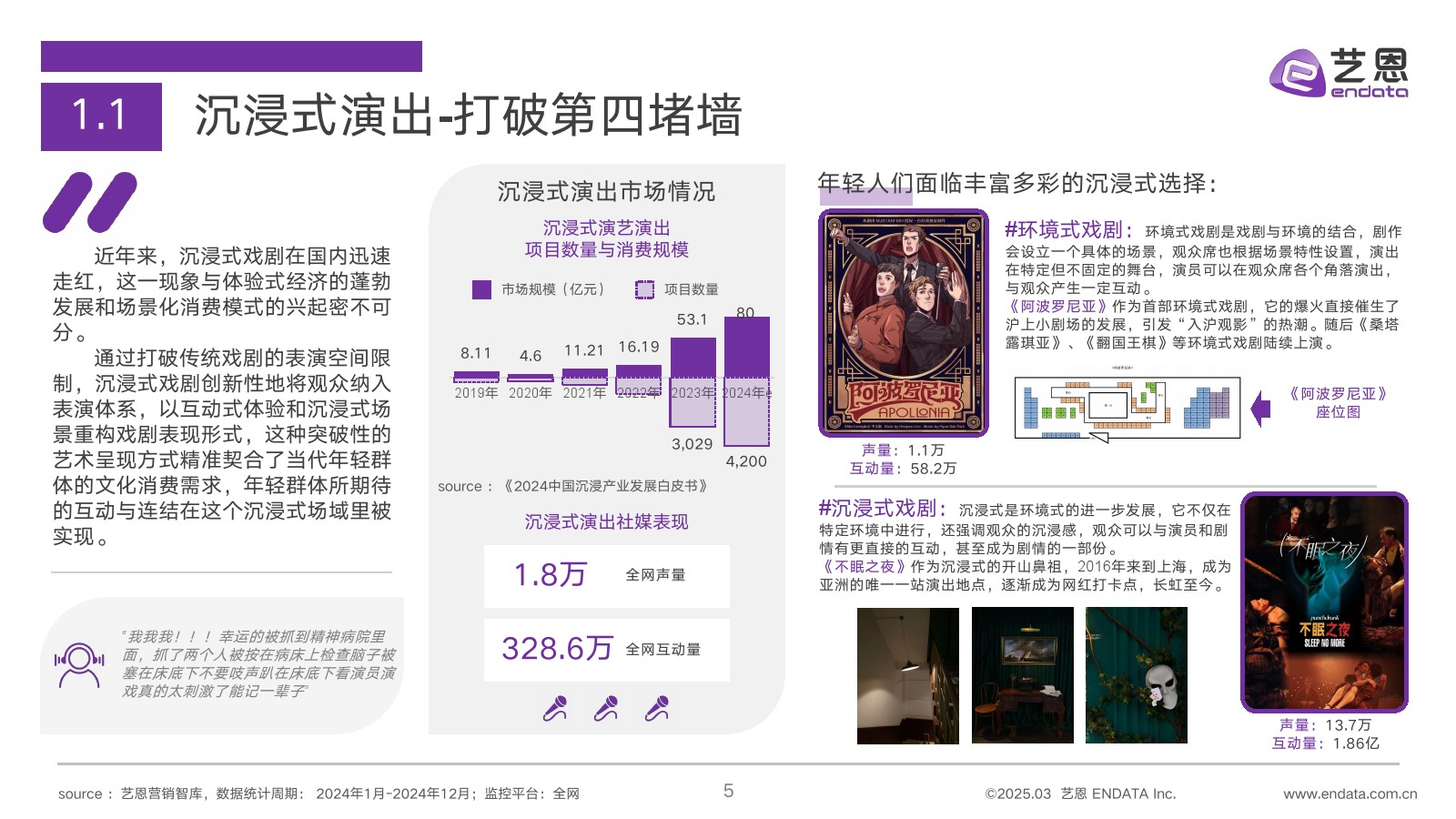This screenshot has height=819, width=1456.
Task: Click the first microphone icon
Action: pyautogui.click(x=555, y=708)
